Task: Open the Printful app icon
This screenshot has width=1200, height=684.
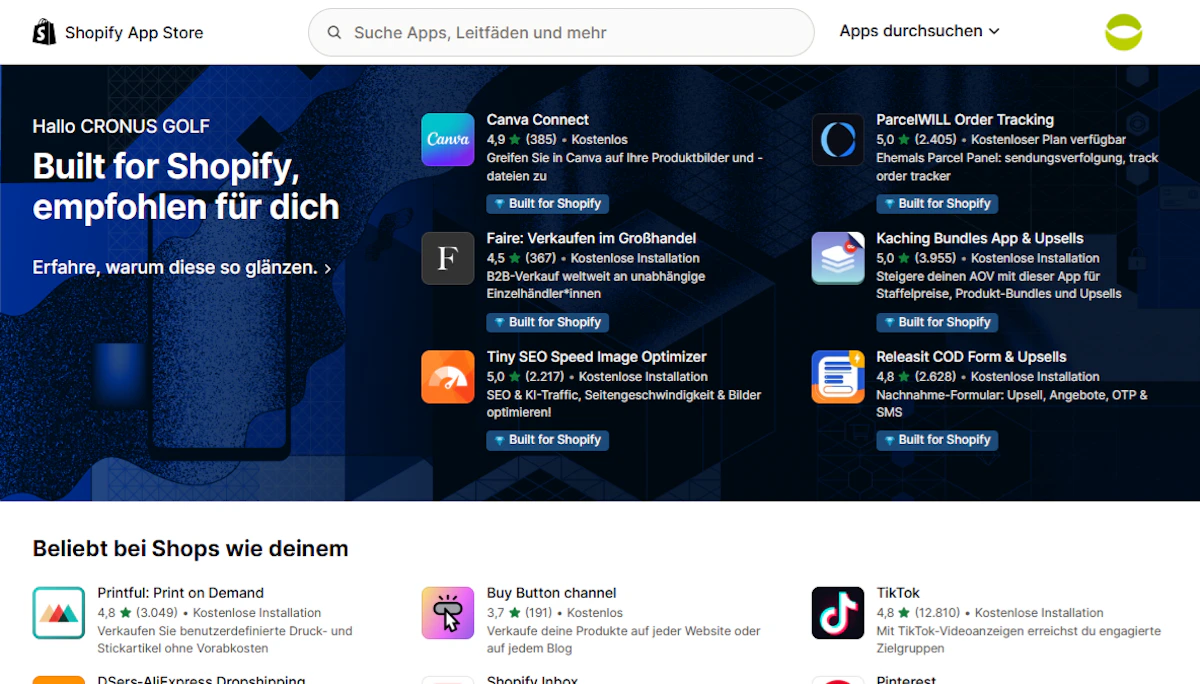Action: (x=58, y=613)
